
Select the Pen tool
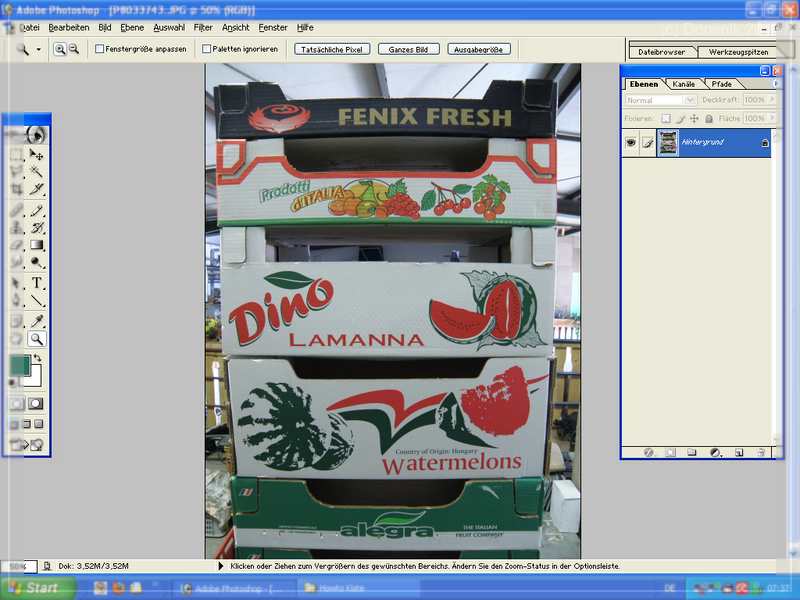17,301
